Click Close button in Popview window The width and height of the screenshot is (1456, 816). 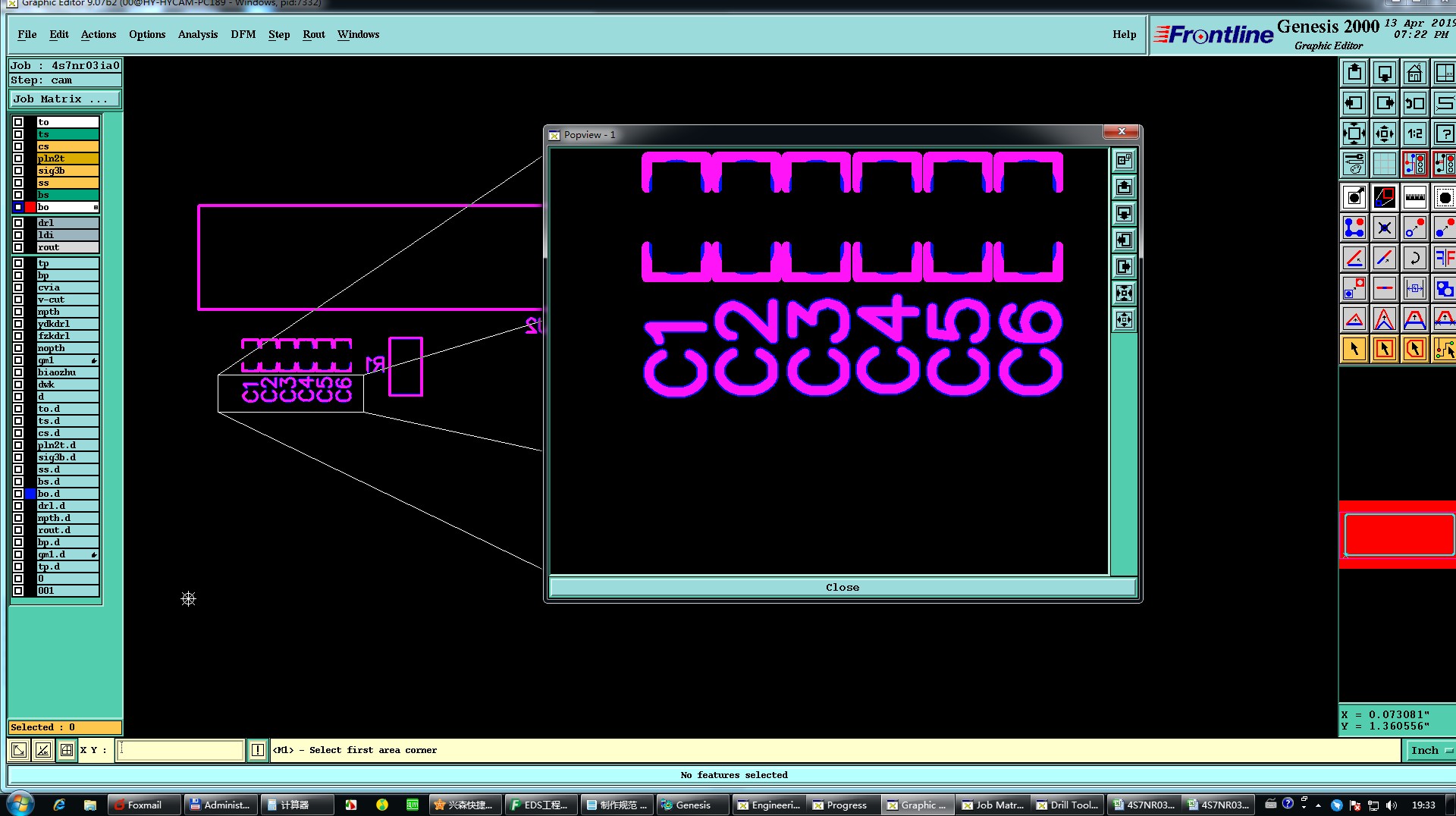coord(843,587)
